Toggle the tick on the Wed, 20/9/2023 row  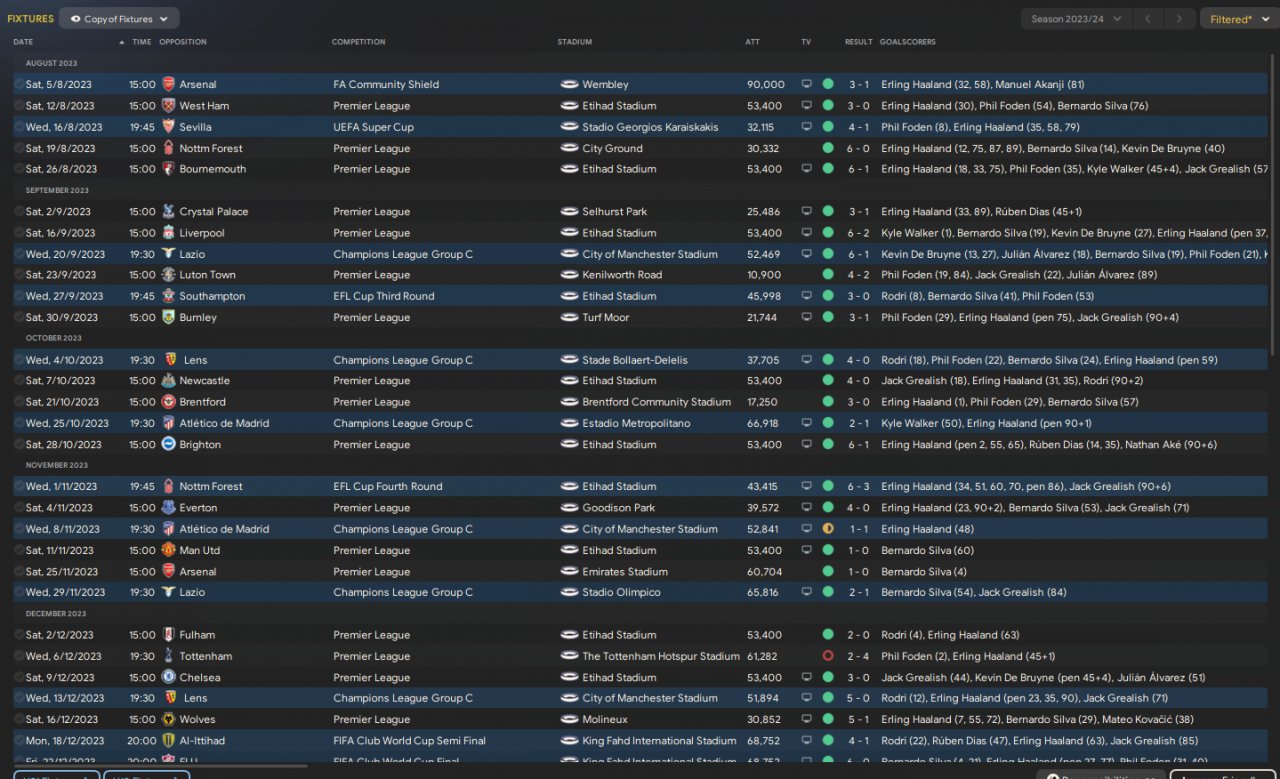(19, 254)
